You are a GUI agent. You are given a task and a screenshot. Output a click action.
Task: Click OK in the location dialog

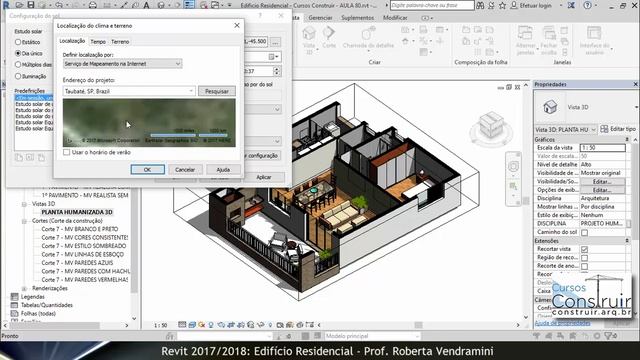tap(148, 169)
